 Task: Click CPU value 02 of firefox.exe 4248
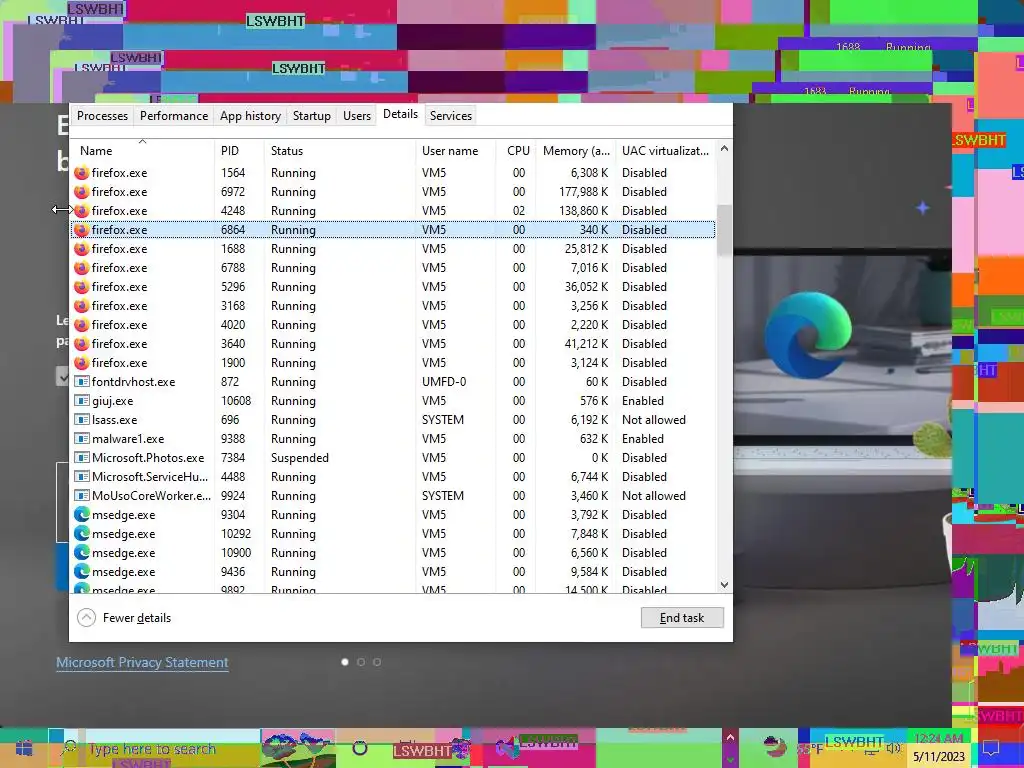519,211
